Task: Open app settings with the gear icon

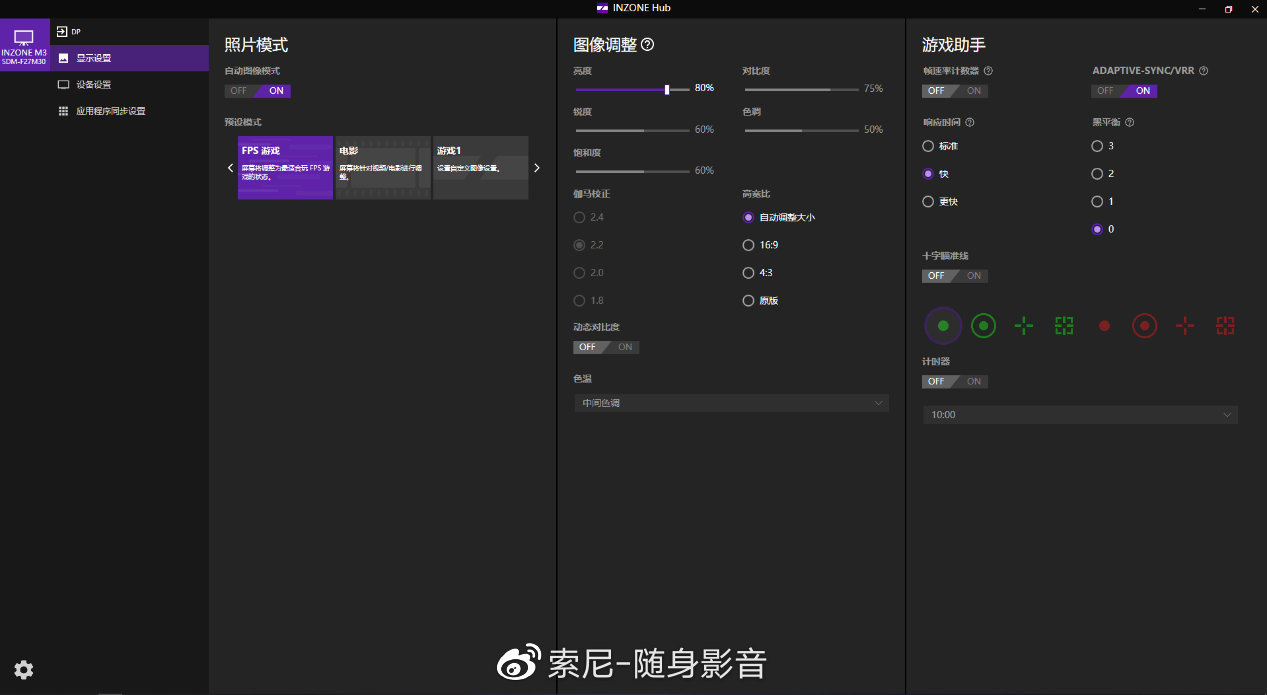Action: pyautogui.click(x=24, y=670)
